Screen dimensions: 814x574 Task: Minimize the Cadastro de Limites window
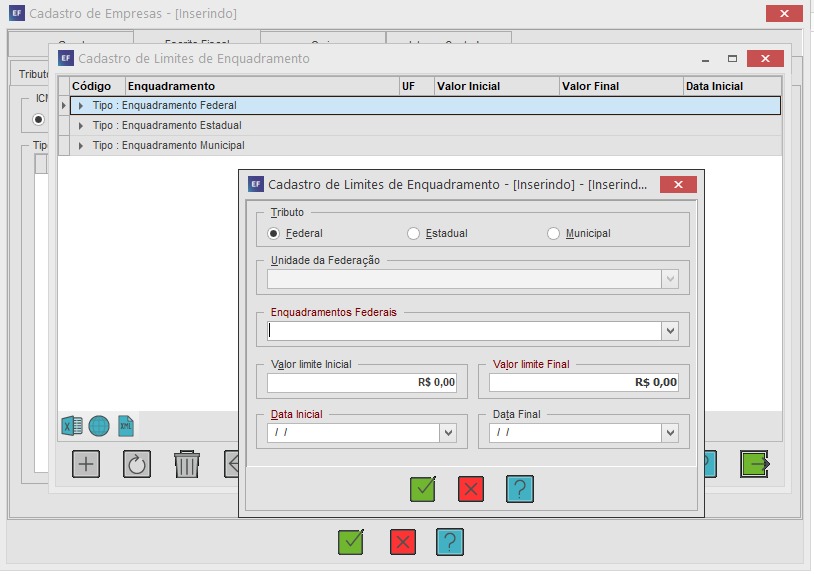[705, 60]
